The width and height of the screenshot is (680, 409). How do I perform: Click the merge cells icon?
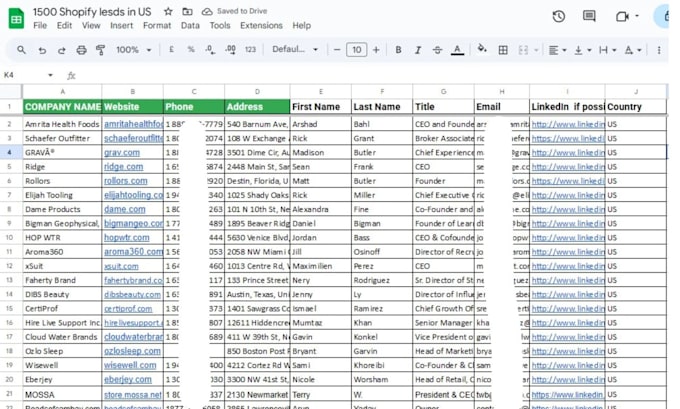[523, 50]
